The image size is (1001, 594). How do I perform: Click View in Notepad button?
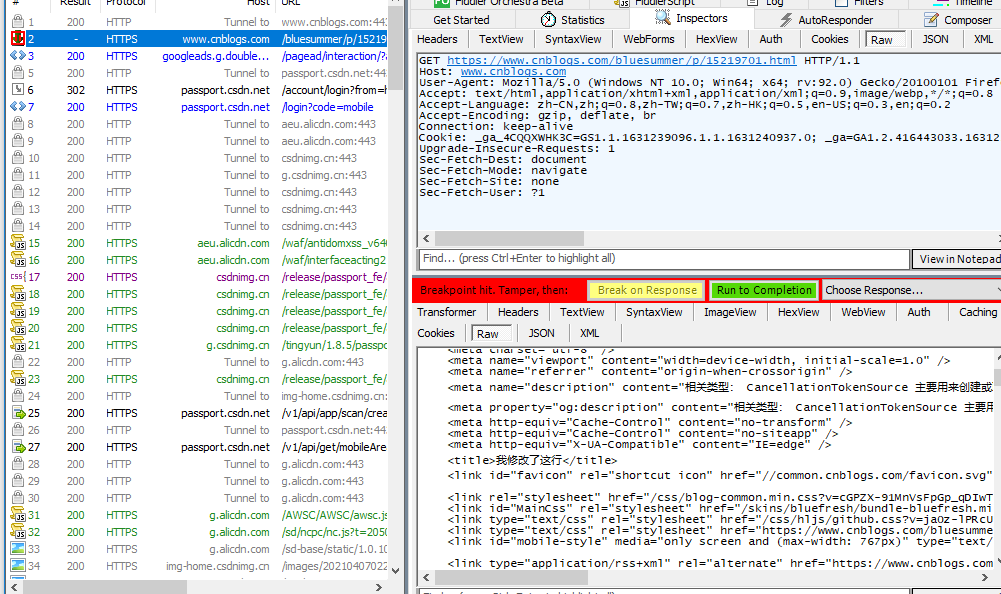[x=958, y=259]
